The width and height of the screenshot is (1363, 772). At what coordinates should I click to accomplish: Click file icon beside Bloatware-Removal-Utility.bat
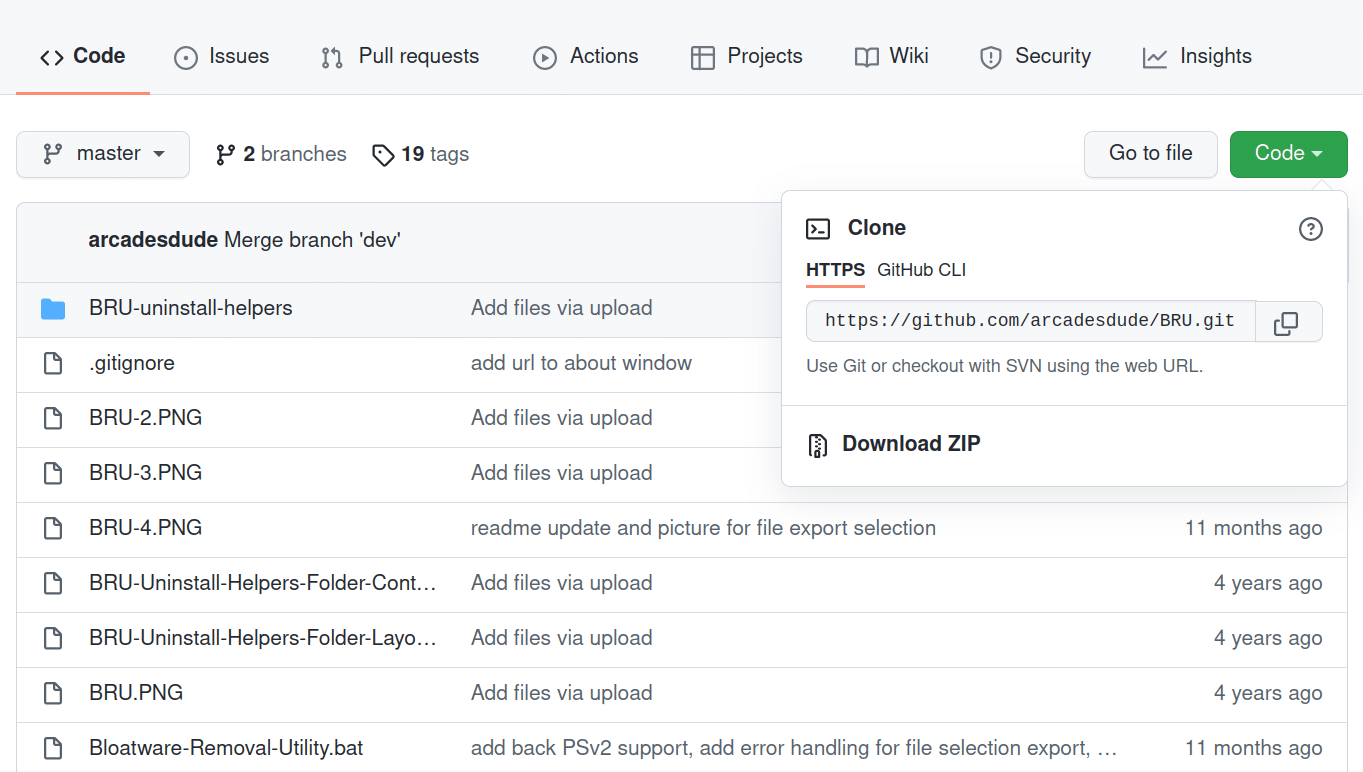coord(53,748)
